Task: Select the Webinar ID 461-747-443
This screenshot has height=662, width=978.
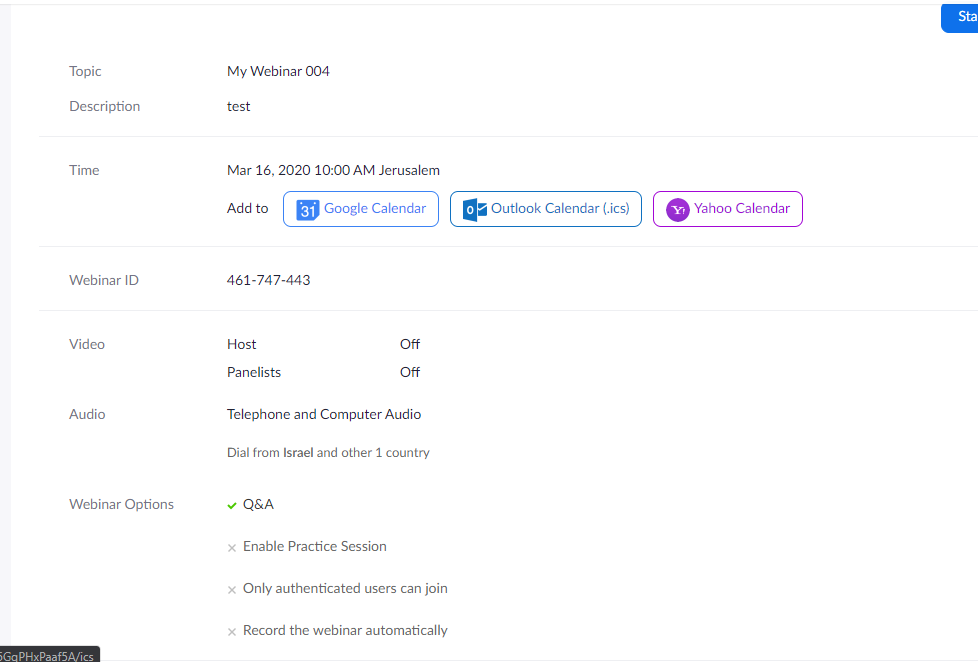Action: [268, 280]
